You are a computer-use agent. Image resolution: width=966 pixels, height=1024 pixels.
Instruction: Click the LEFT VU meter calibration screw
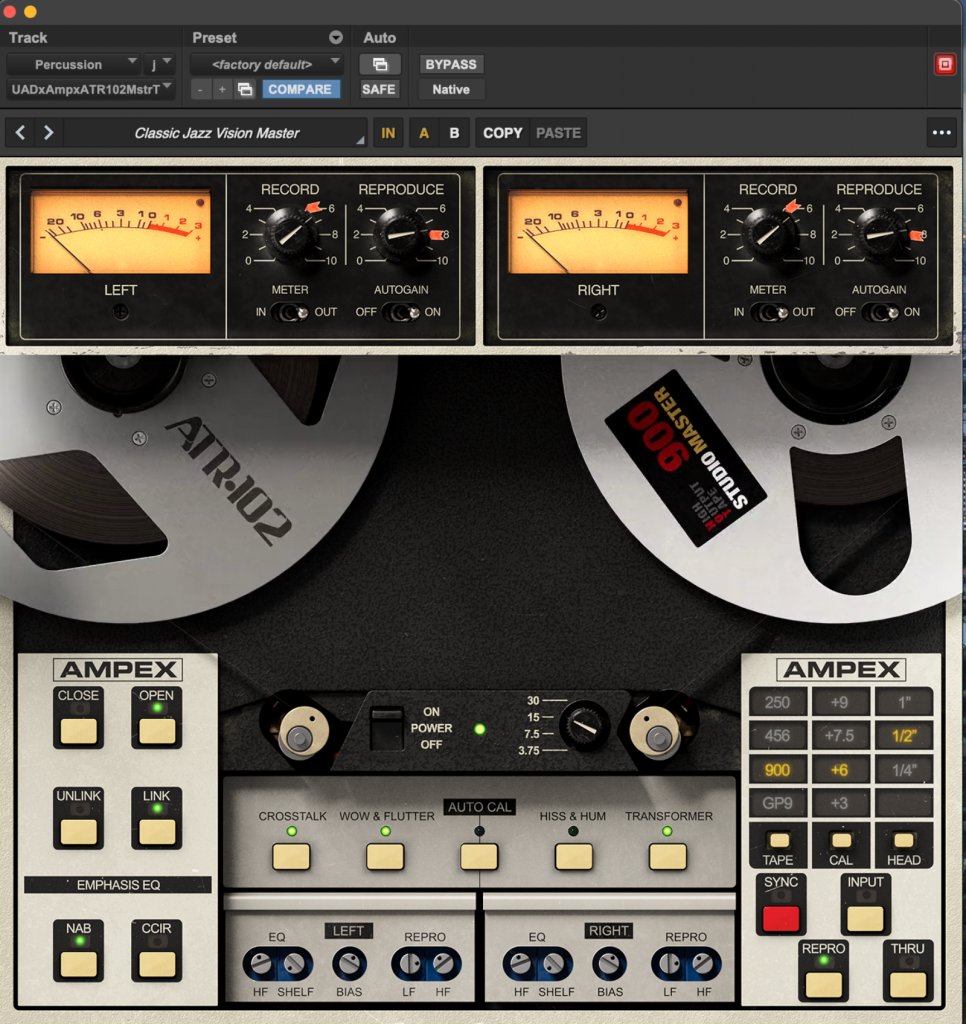120,312
